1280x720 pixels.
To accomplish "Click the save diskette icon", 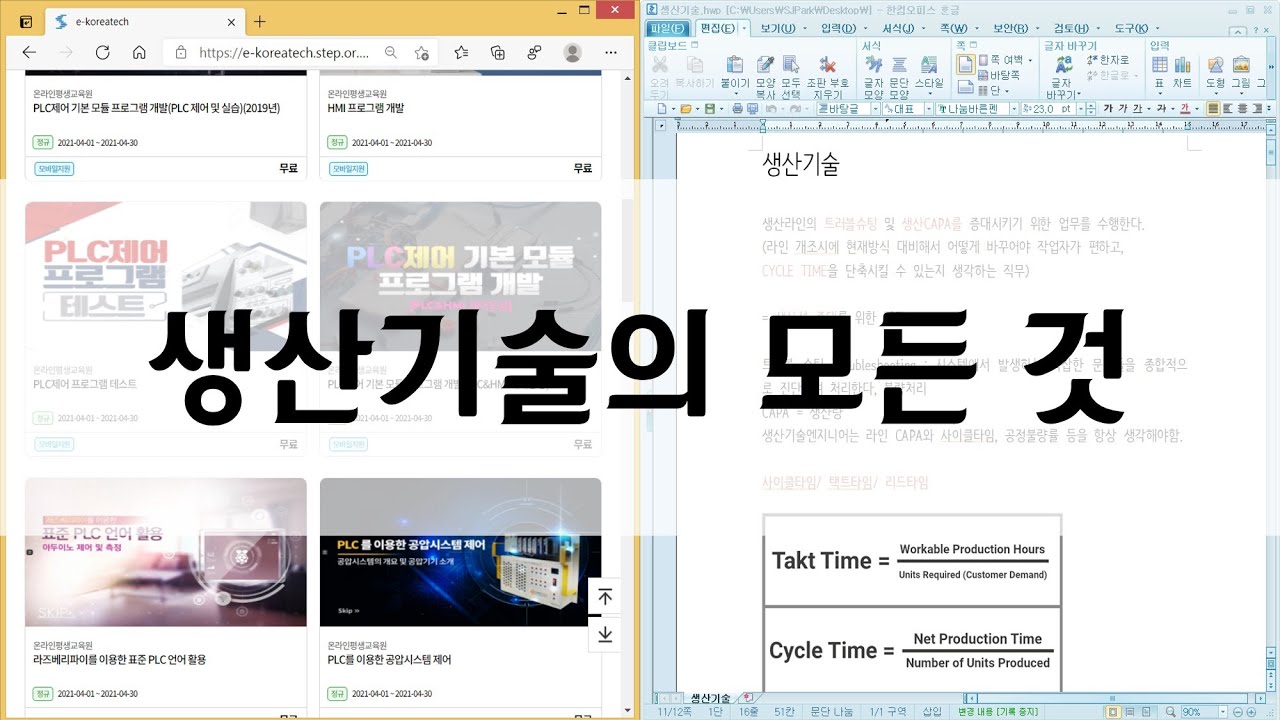I will (709, 108).
